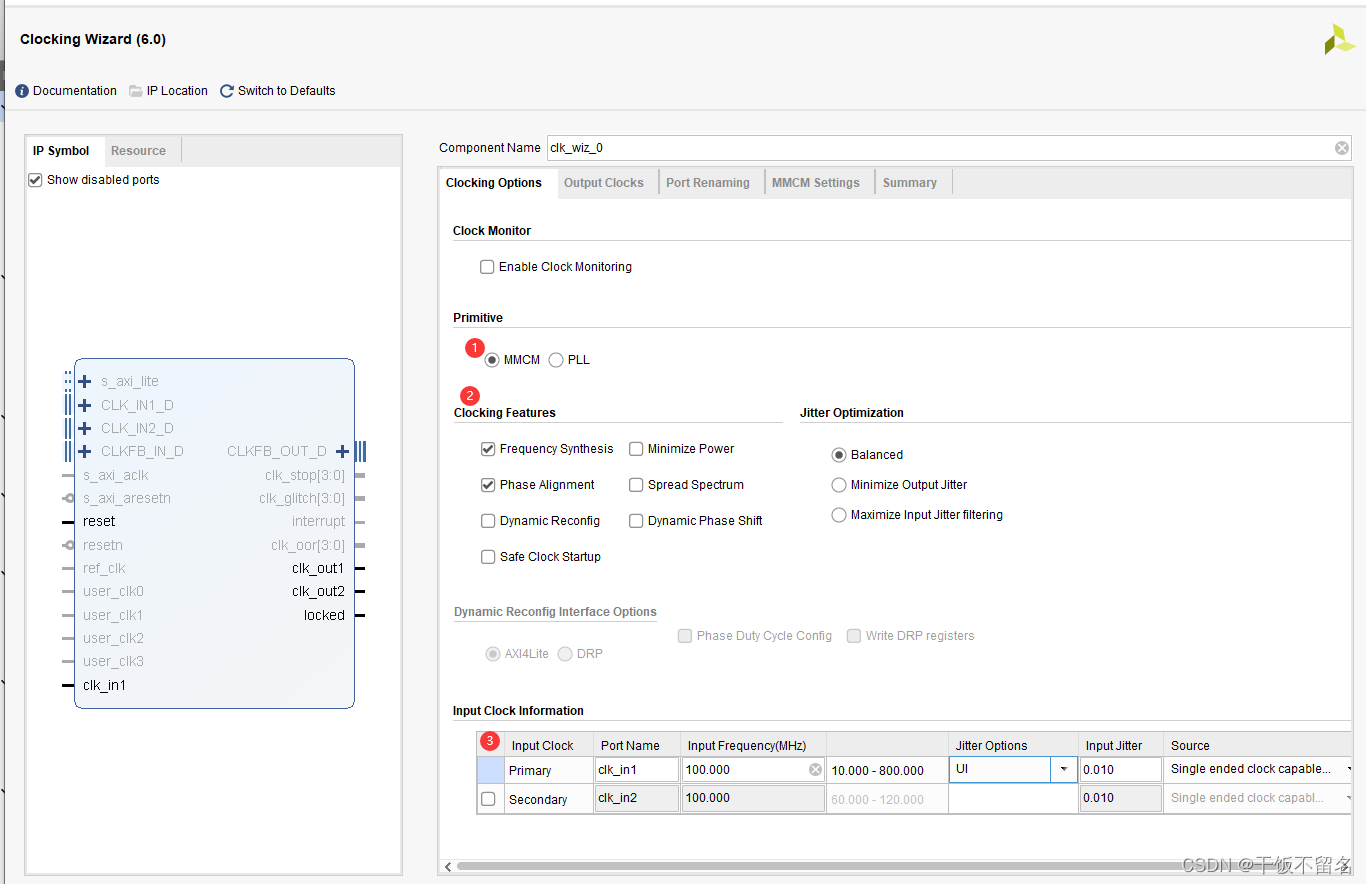Click the clk_out2 port in IP symbol
The width and height of the screenshot is (1366, 884).
pos(318,591)
